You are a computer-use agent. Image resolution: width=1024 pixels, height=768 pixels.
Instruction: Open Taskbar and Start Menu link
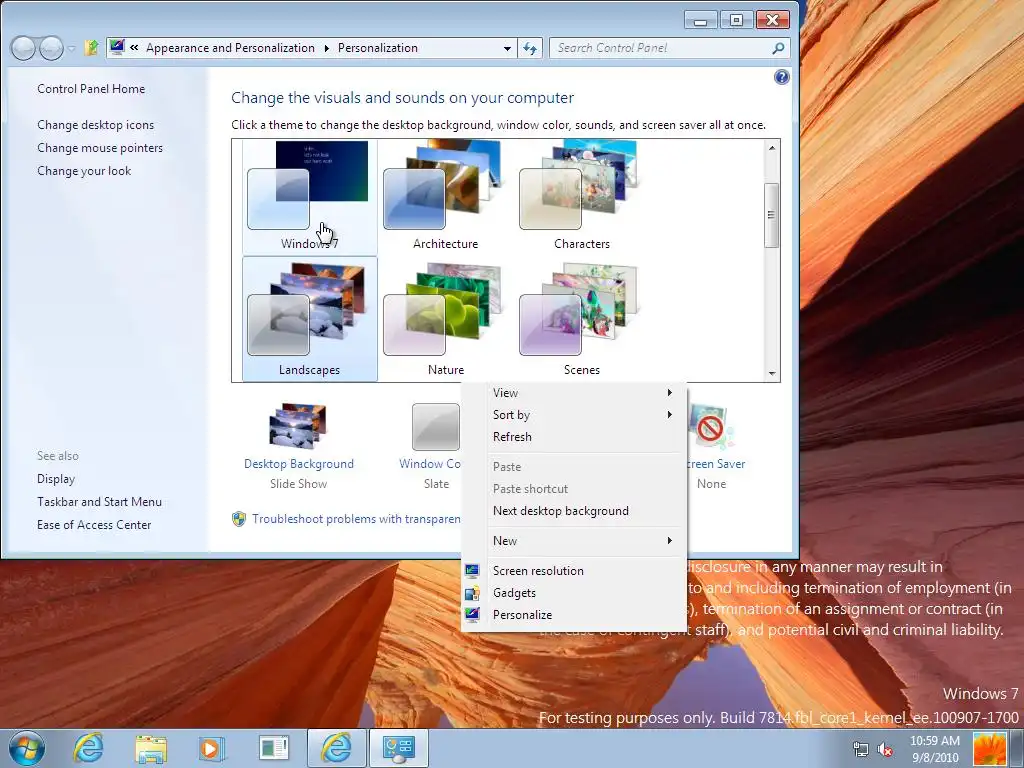(x=99, y=502)
